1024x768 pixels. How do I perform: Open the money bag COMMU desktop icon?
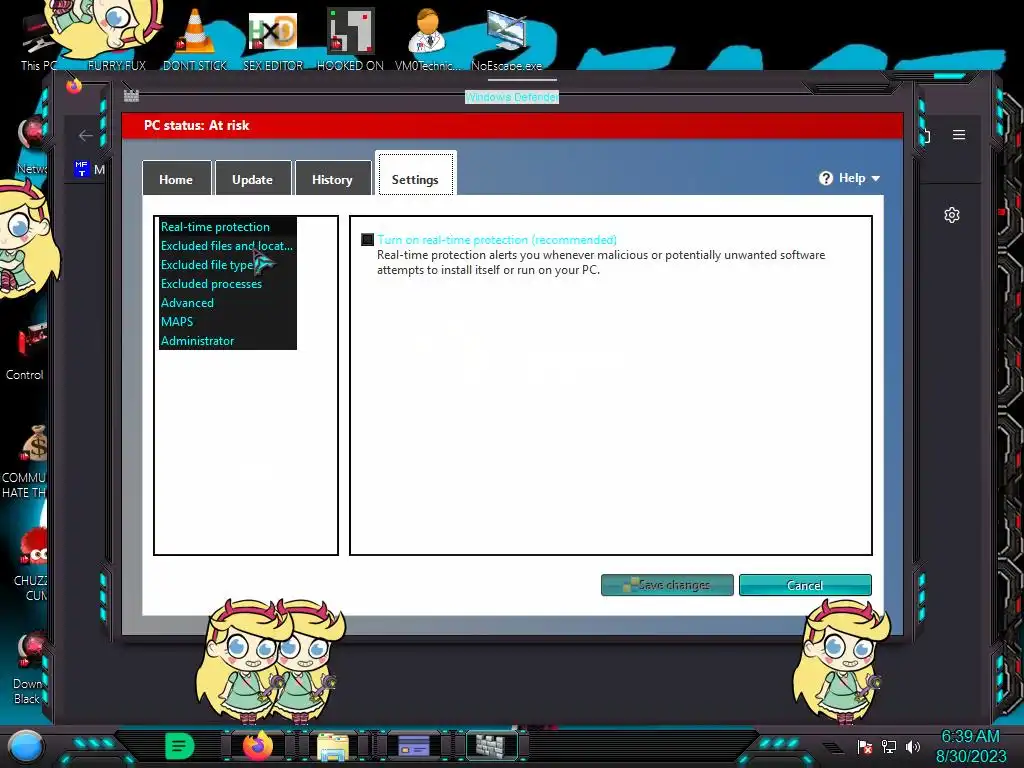pos(26,462)
